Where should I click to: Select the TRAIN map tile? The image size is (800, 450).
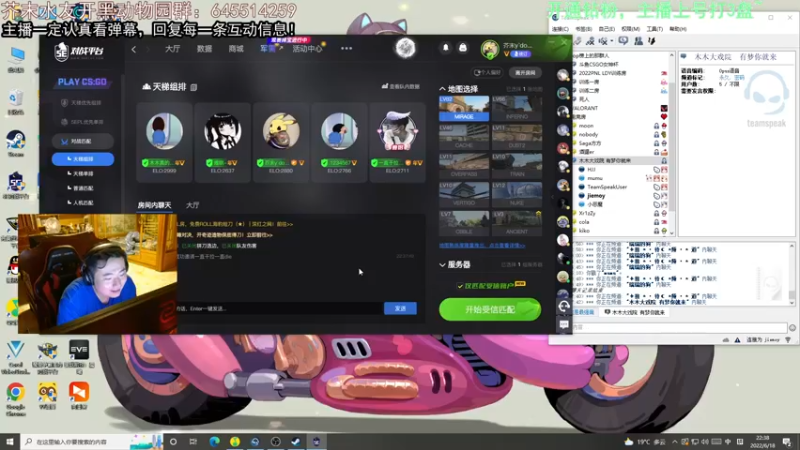(x=517, y=166)
